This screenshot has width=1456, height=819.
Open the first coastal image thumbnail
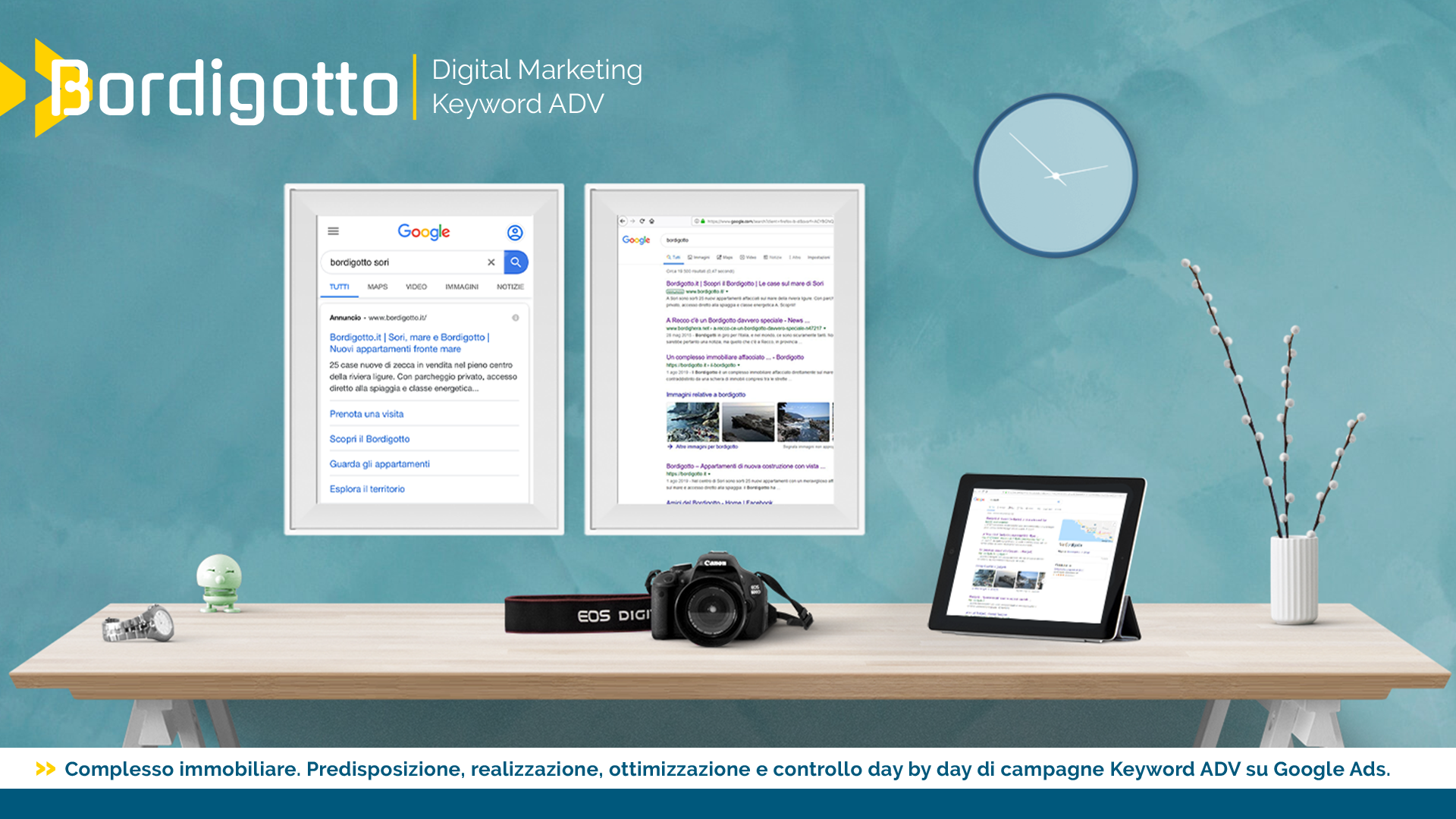click(x=692, y=422)
